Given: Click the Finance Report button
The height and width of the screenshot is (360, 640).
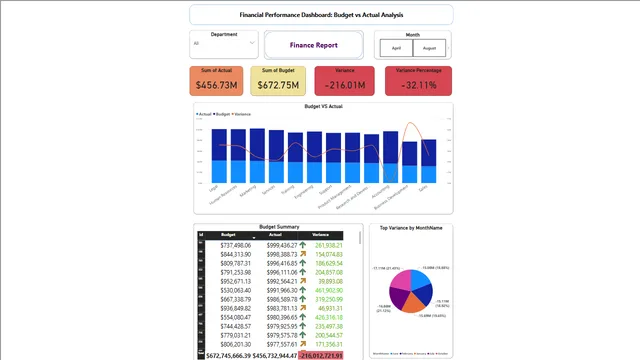Looking at the screenshot, I should tap(313, 45).
